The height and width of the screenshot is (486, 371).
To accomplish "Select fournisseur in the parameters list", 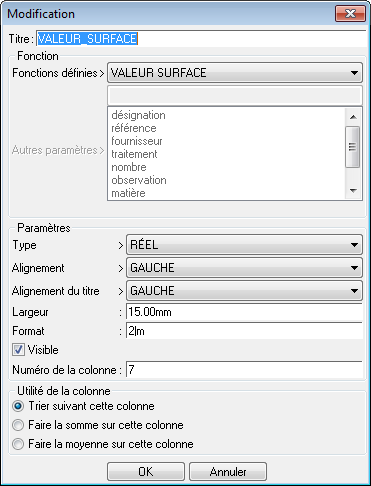I will (x=137, y=141).
